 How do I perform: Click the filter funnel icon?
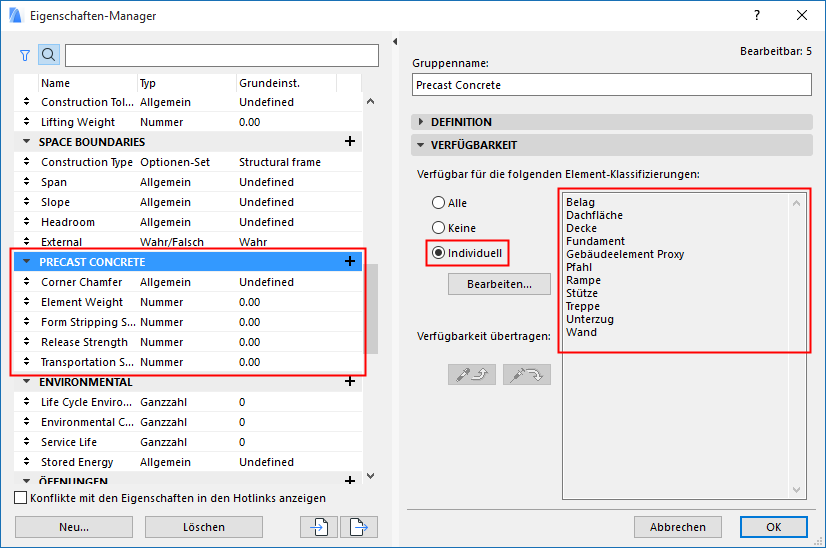[x=25, y=55]
